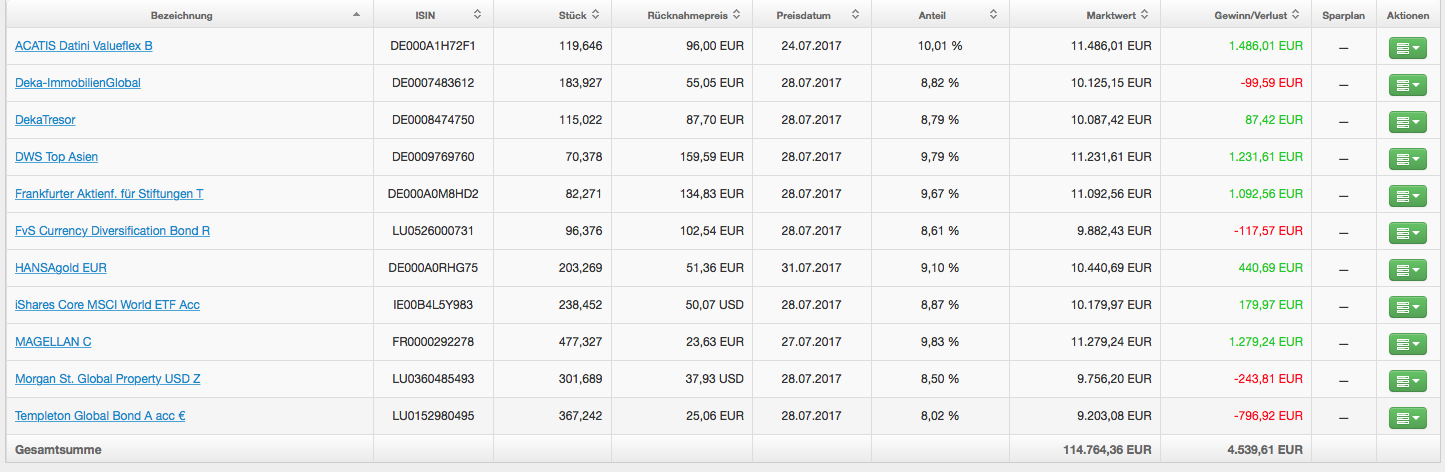
Task: Select total Marktwert 114.764,36 EUR
Action: coord(1107,450)
